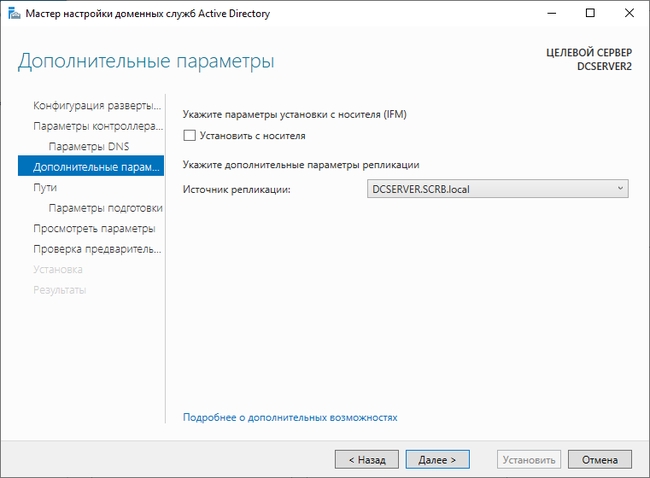This screenshot has height=478, width=650.
Task: Open 'Просмотреть параметры' step
Action: 94,228
